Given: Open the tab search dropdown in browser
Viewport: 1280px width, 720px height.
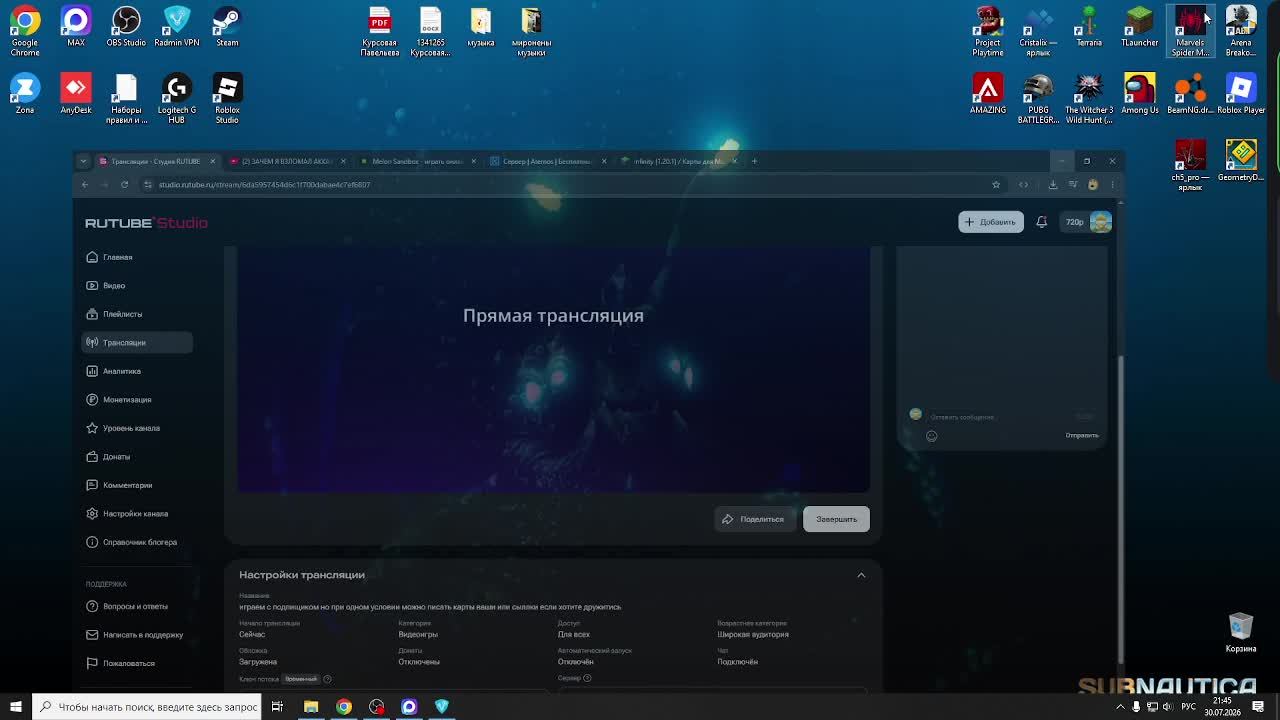Looking at the screenshot, I should [83, 161].
